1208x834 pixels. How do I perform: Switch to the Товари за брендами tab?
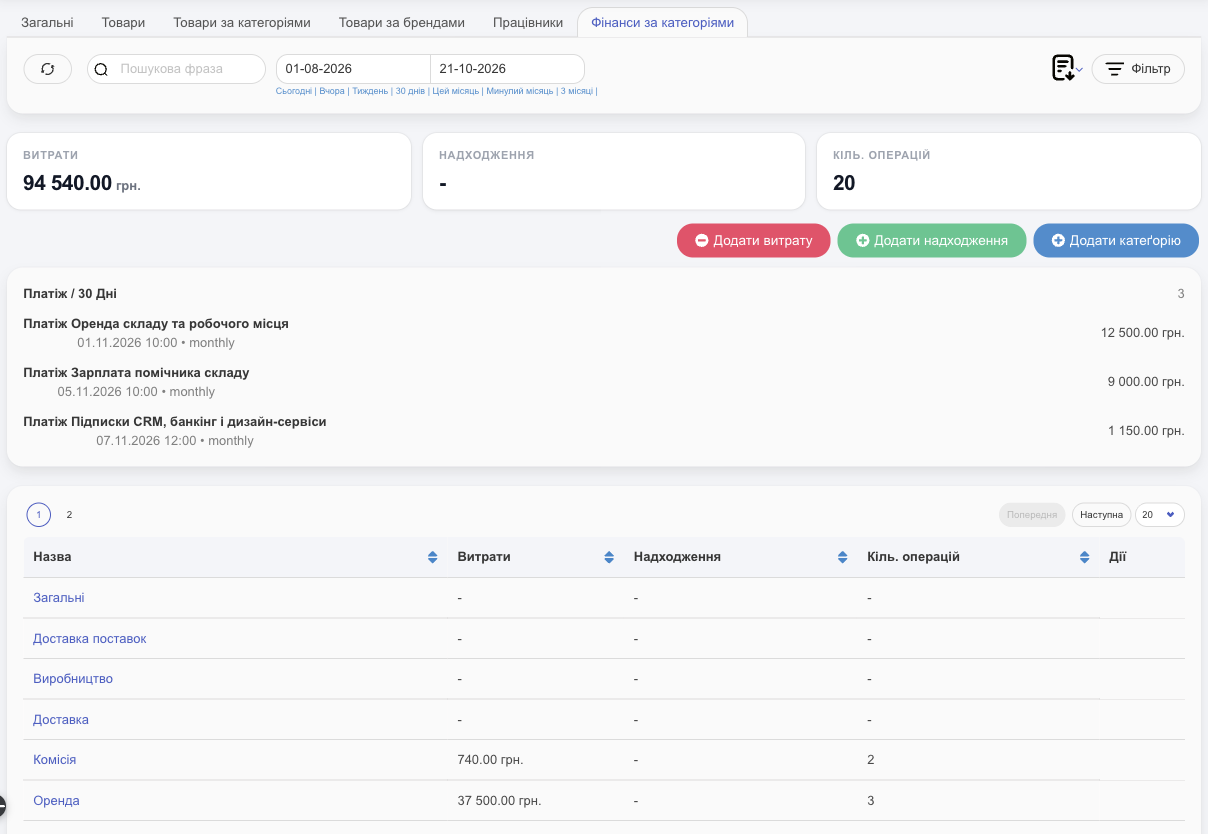tap(402, 22)
